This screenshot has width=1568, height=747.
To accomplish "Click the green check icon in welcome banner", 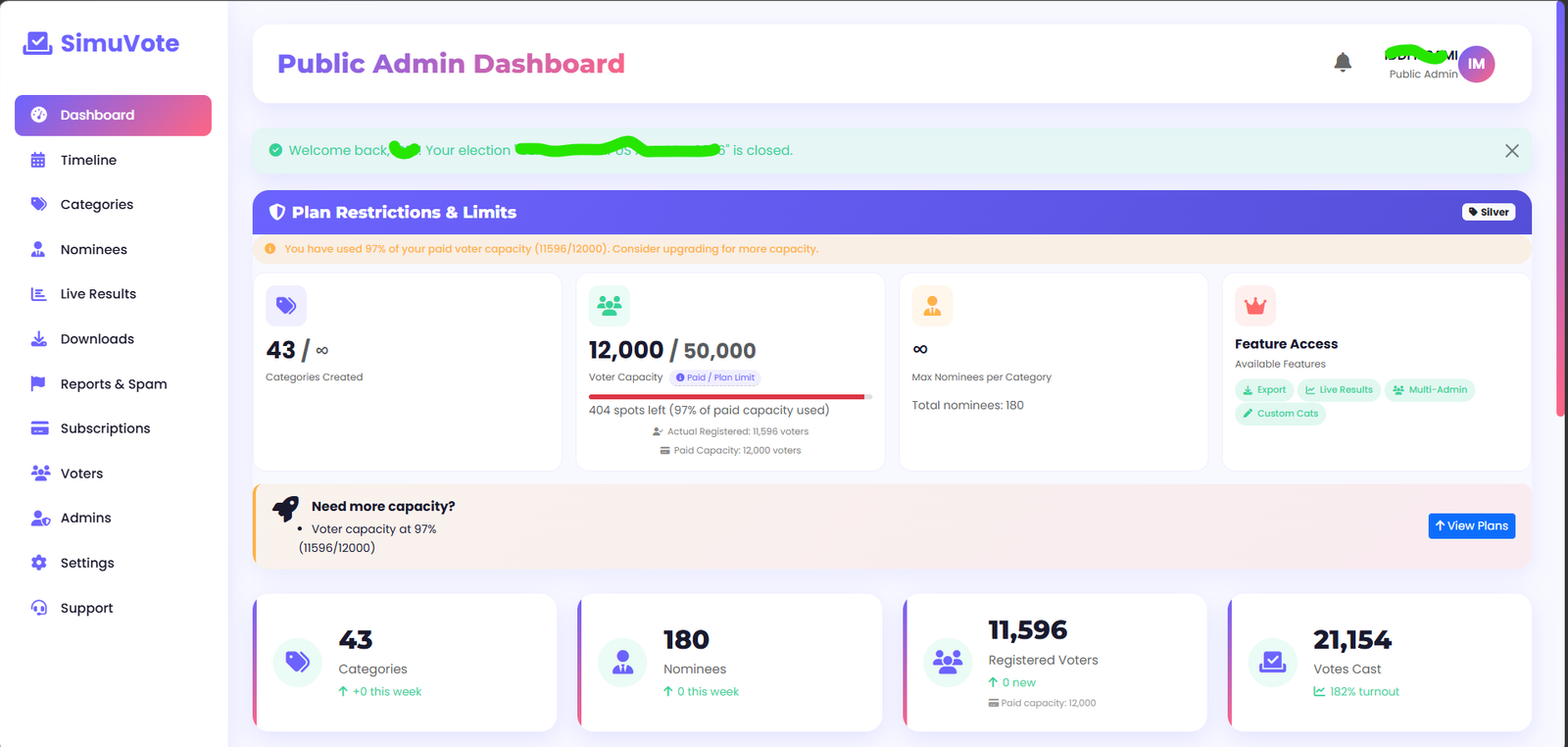I will pos(275,150).
